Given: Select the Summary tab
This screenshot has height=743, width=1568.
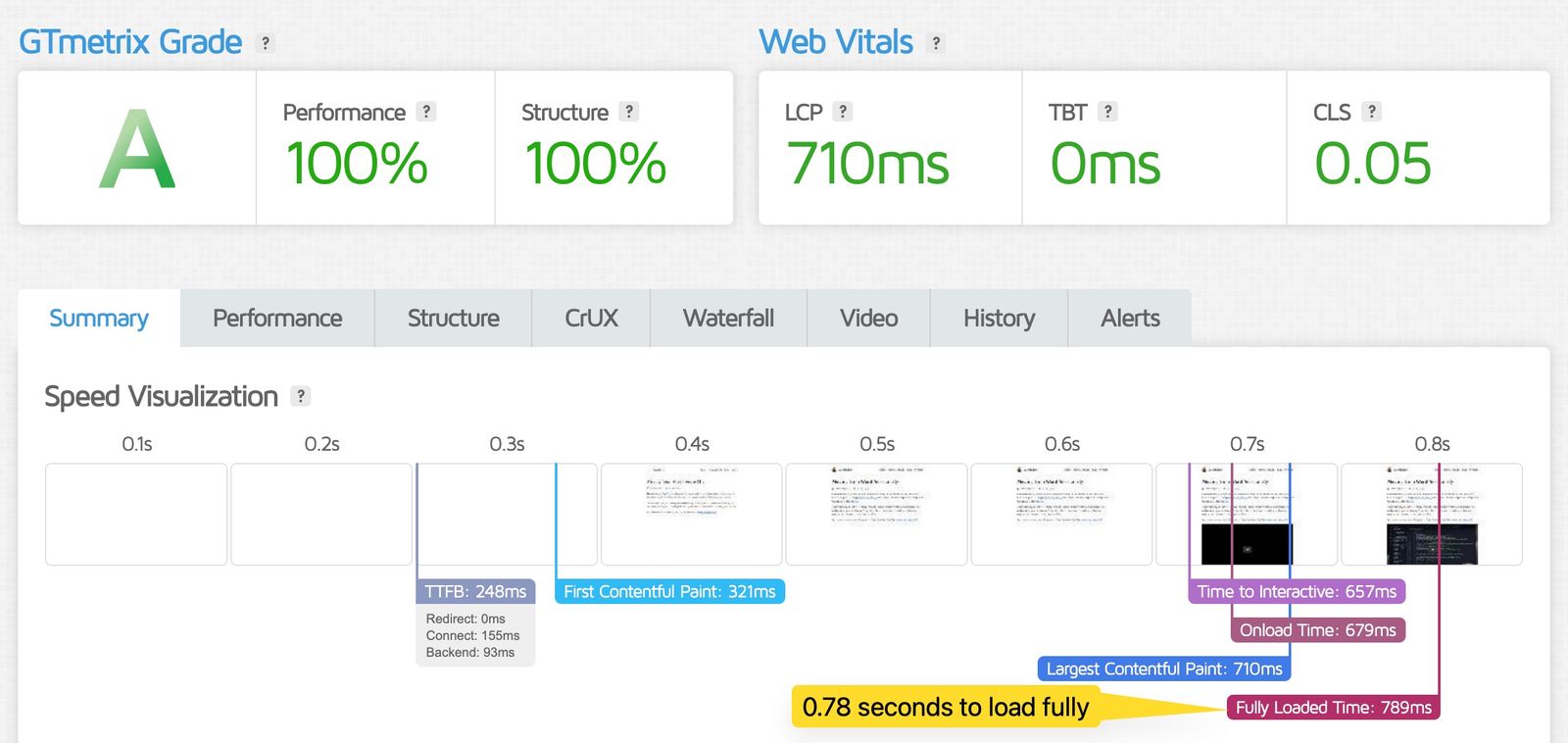Looking at the screenshot, I should tap(99, 318).
